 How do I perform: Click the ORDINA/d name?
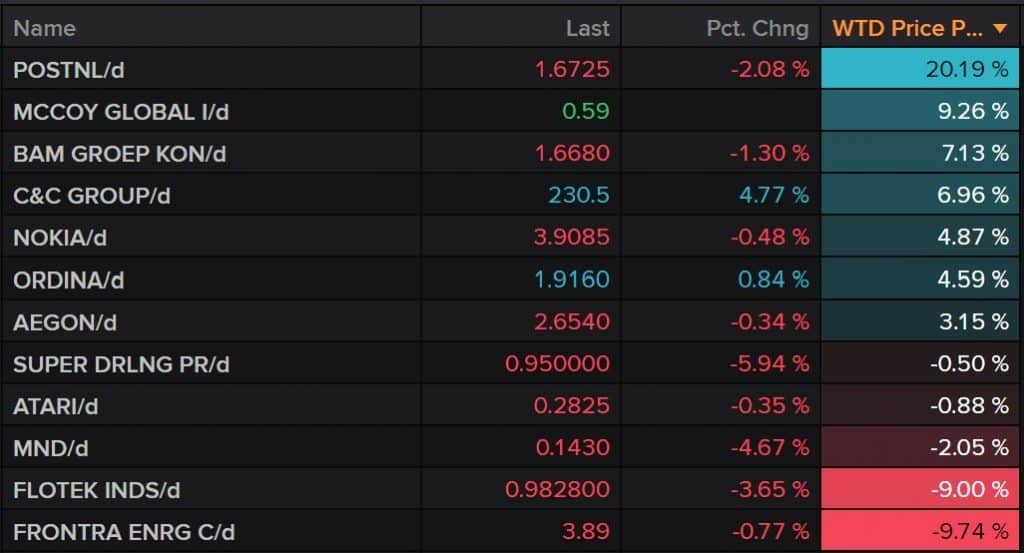69,280
